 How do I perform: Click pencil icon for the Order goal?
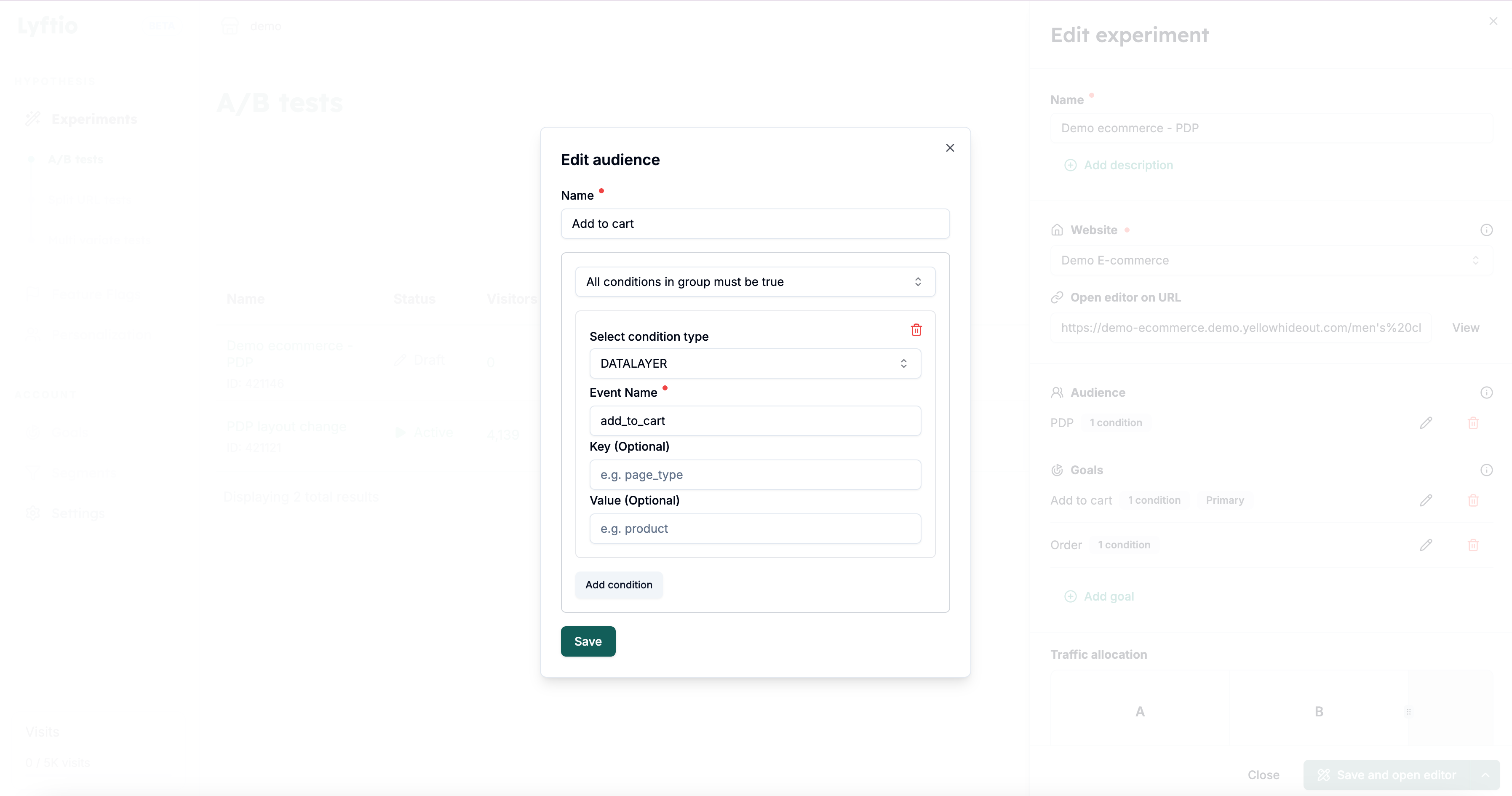pyautogui.click(x=1426, y=545)
